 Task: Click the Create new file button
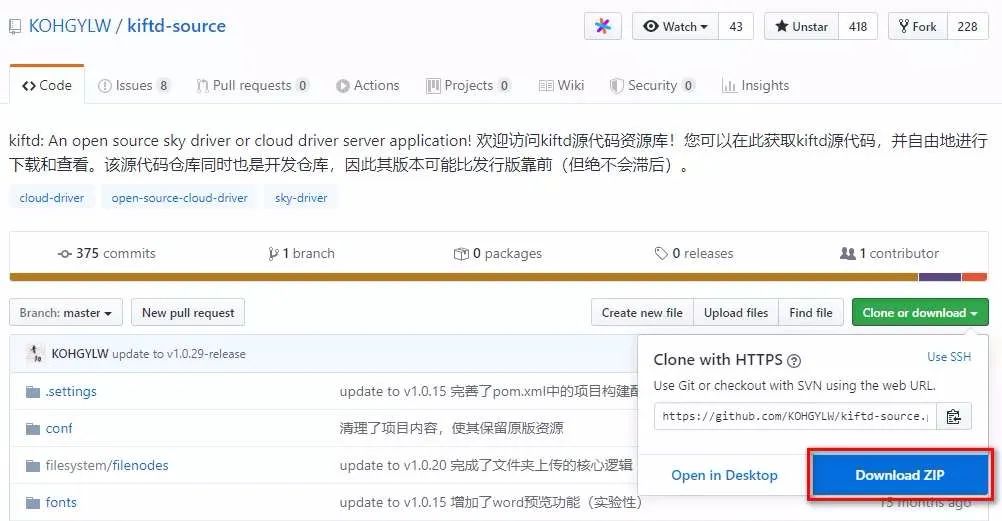coord(642,313)
